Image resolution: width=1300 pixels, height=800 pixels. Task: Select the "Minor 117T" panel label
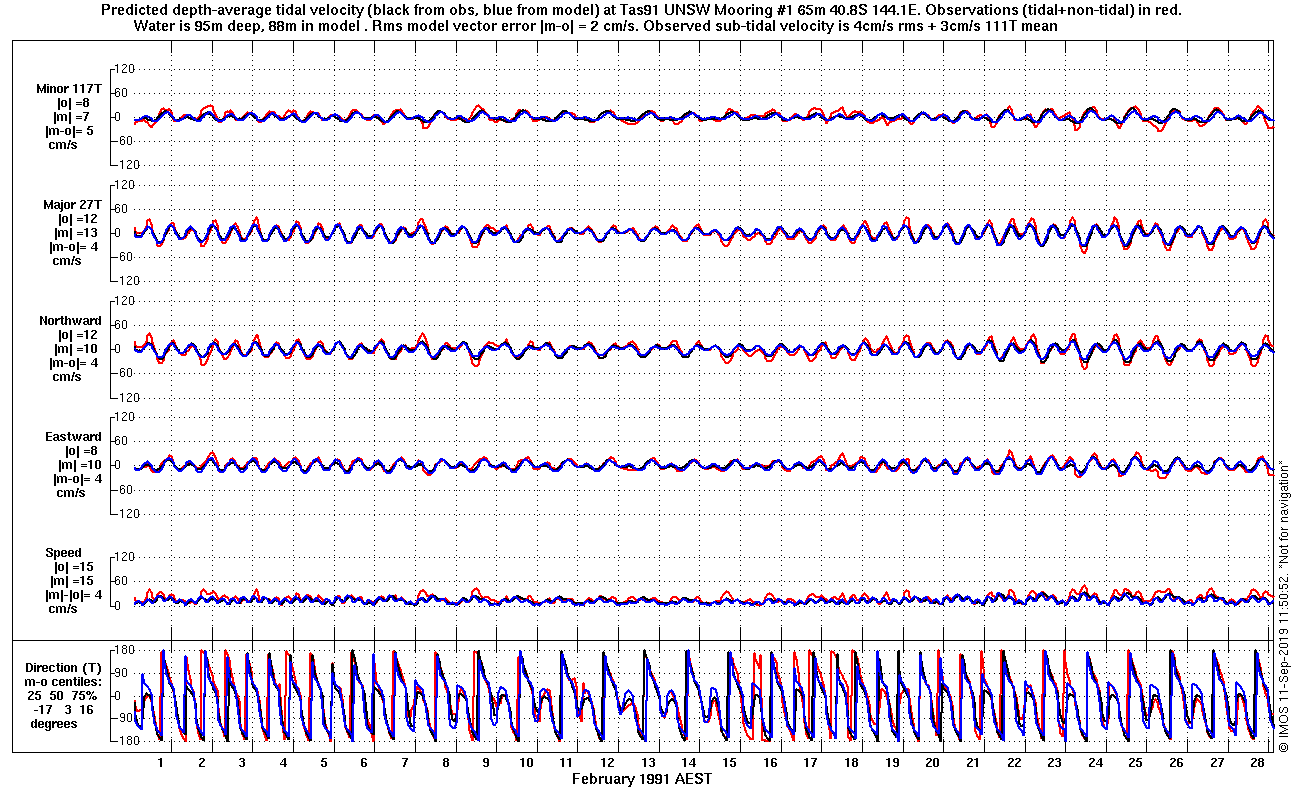pos(69,89)
